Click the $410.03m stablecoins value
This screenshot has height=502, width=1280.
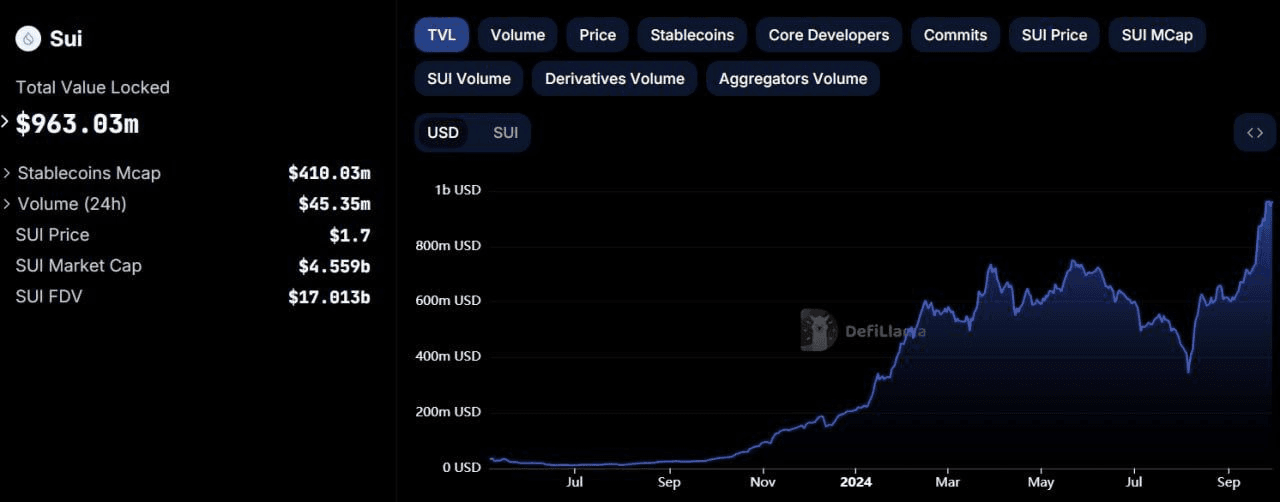click(329, 173)
